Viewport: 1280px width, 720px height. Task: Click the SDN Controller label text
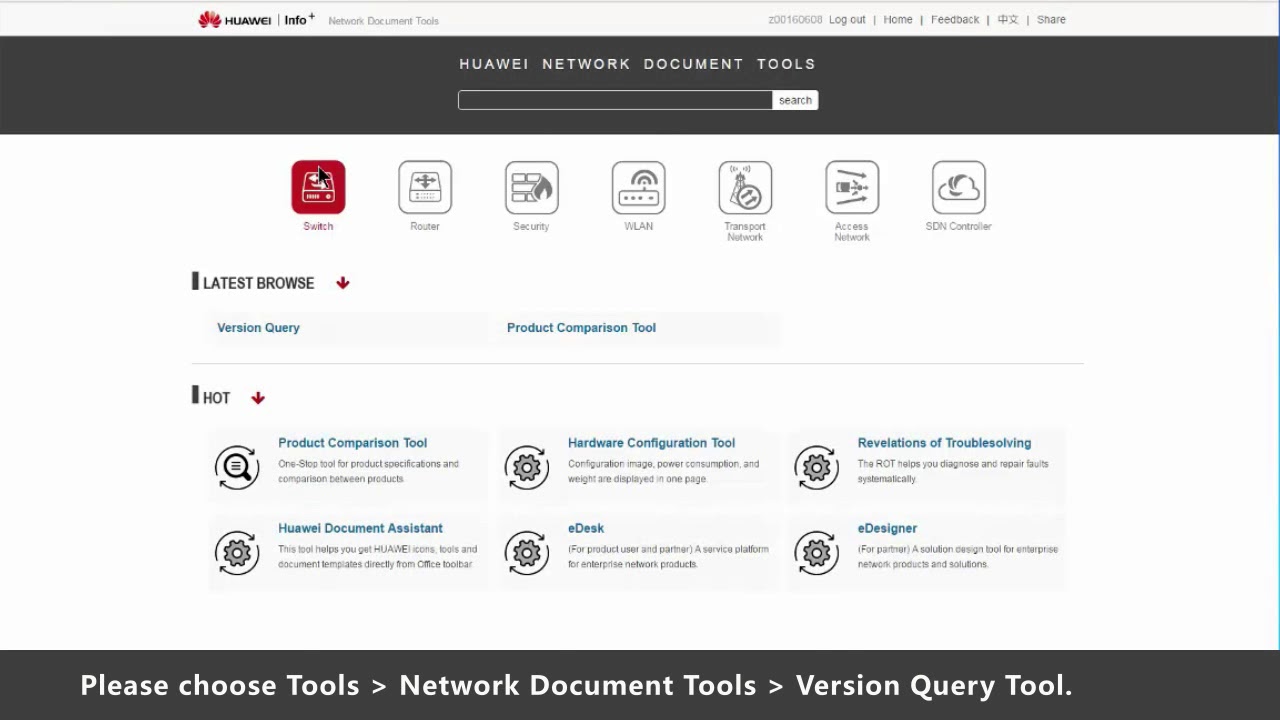pos(959,226)
